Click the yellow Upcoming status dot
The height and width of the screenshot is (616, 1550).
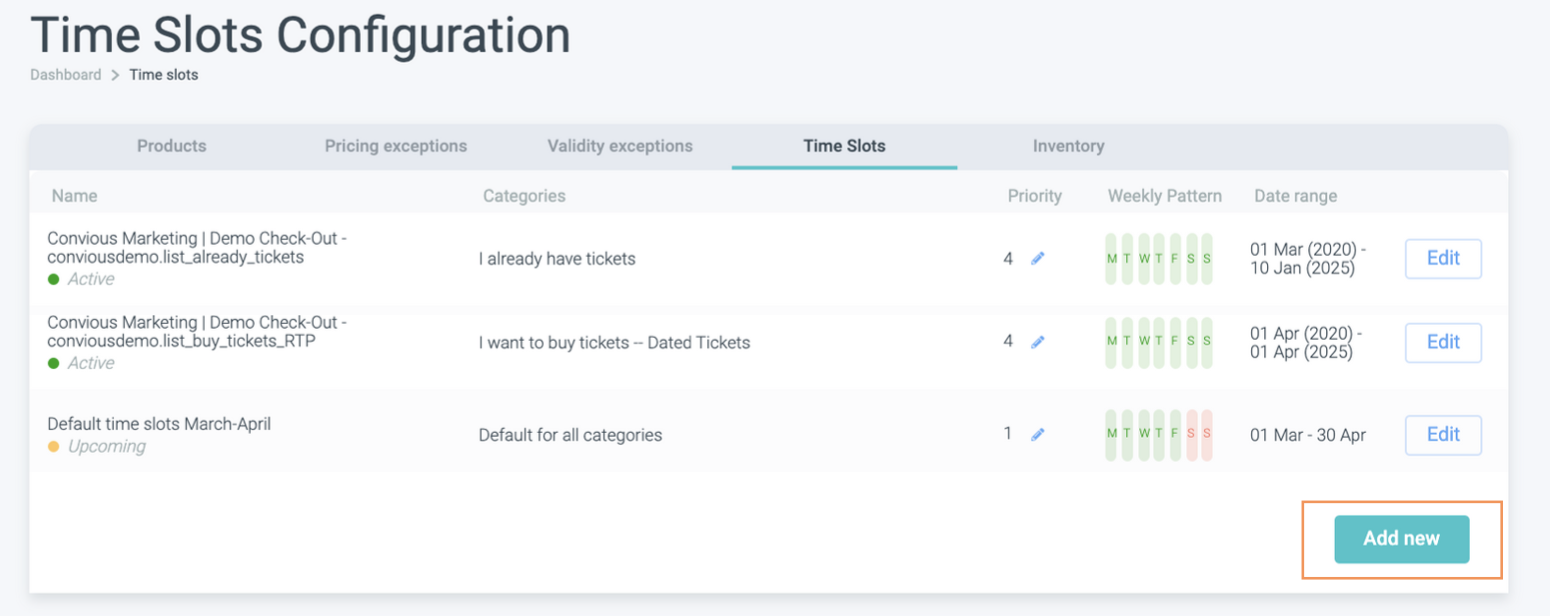pyautogui.click(x=54, y=447)
